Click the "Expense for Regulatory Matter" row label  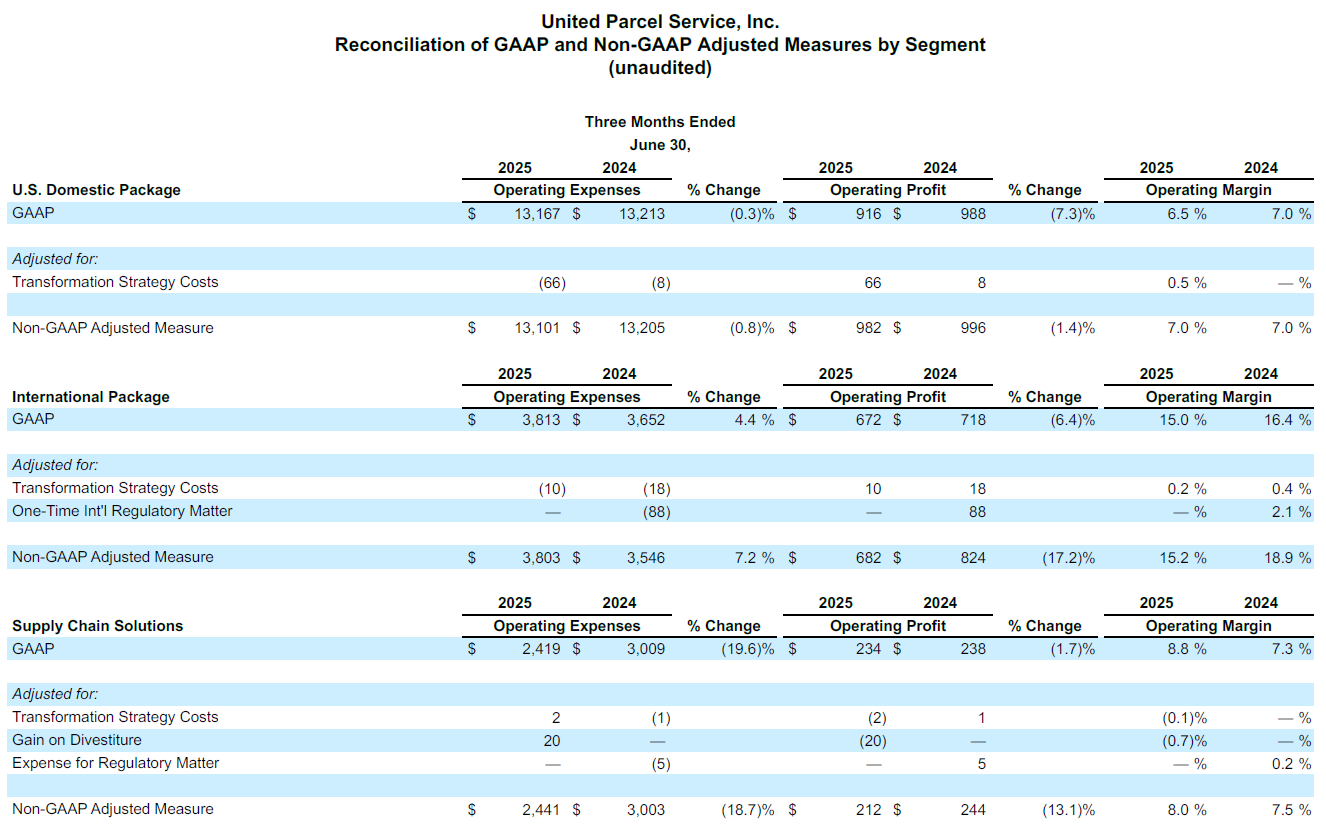tap(115, 763)
